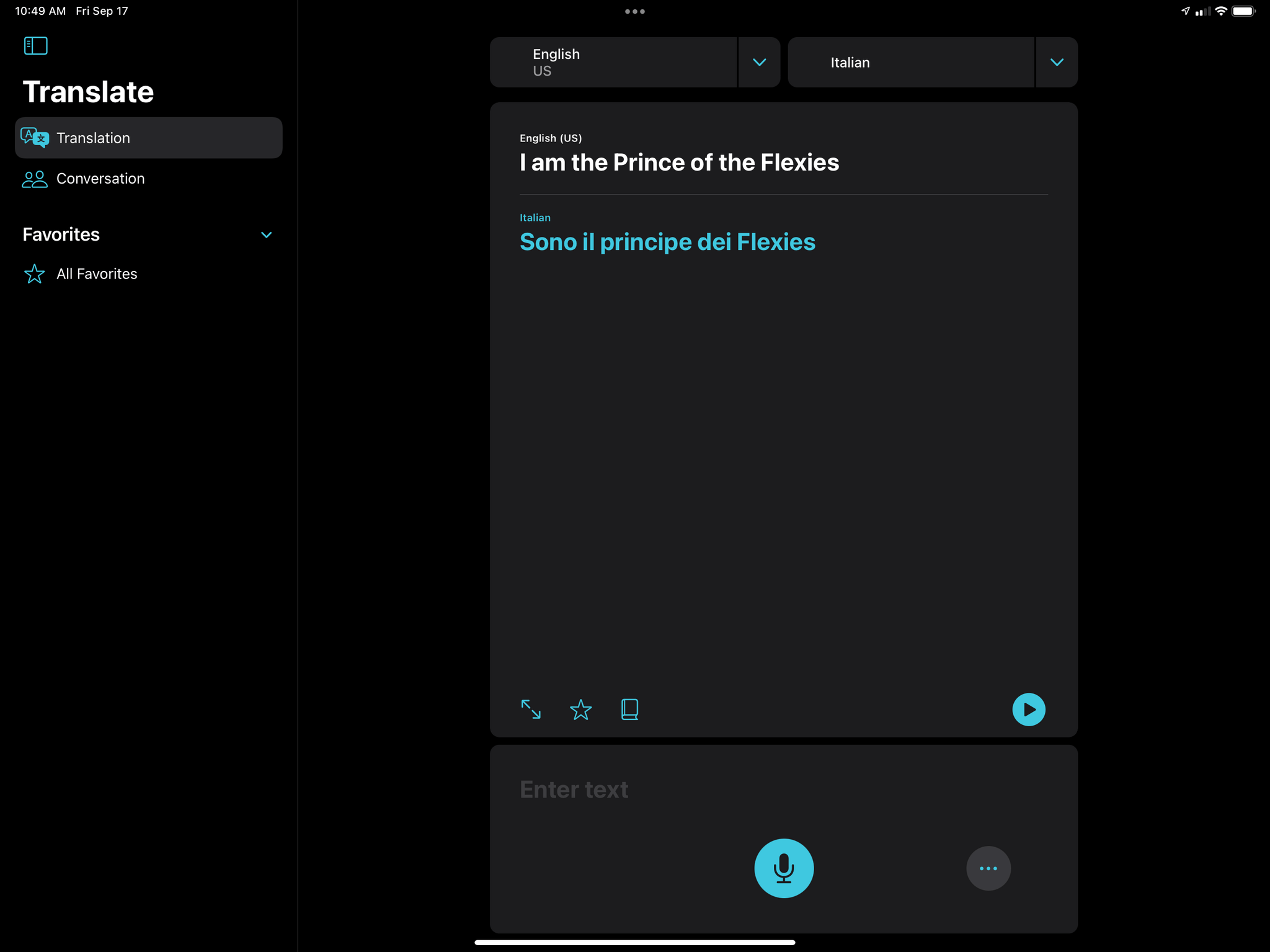Click the Italian translated text result

point(667,241)
